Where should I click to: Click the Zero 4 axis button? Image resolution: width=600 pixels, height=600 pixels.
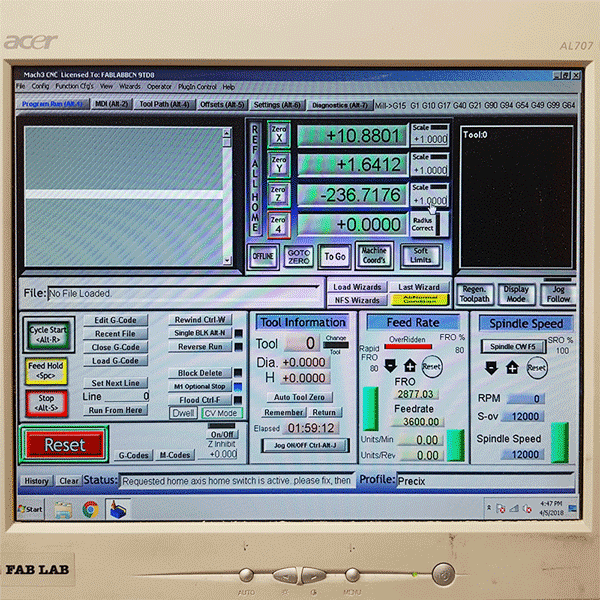(279, 225)
